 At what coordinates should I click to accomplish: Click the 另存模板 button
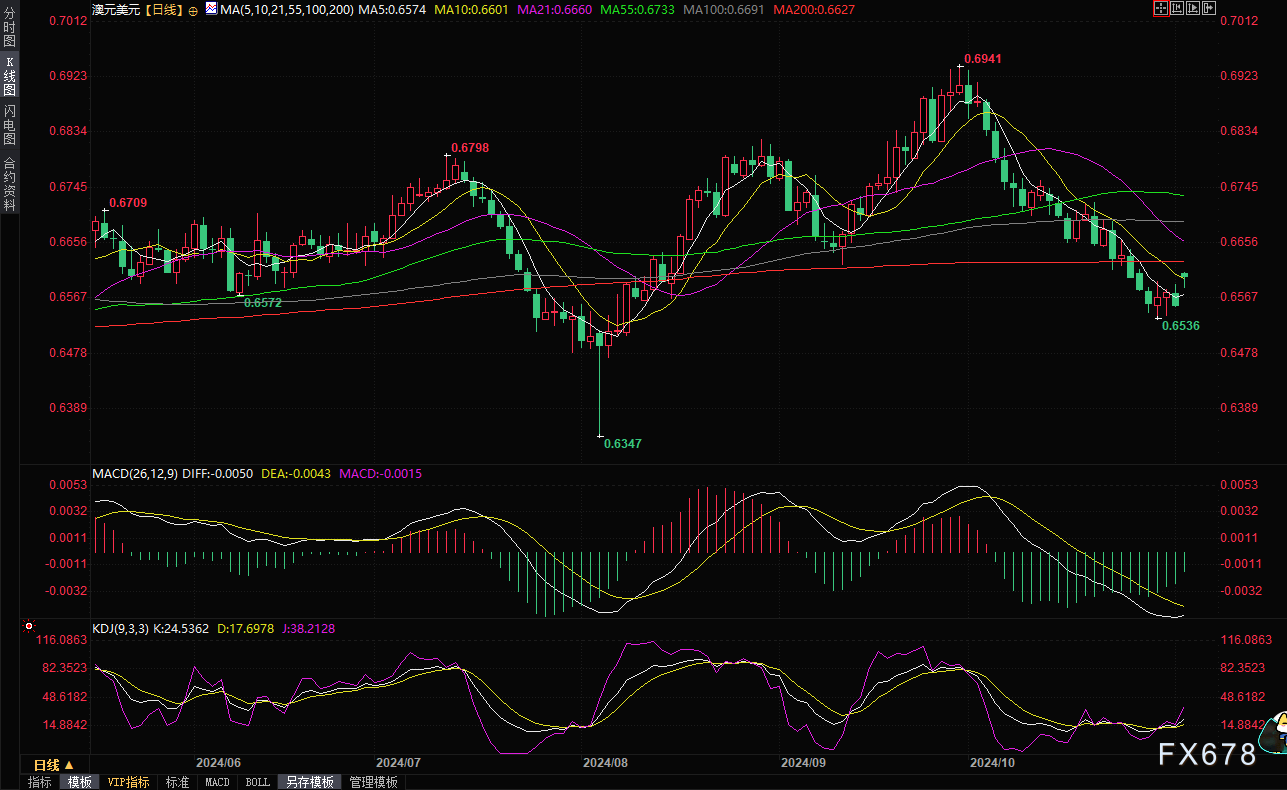(x=309, y=782)
